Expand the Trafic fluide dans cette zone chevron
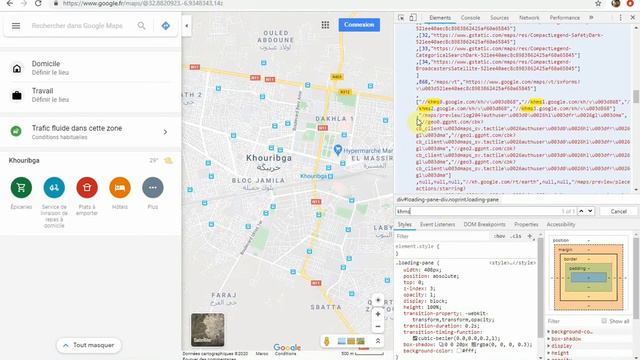This screenshot has height=360, width=640. pyautogui.click(x=165, y=132)
